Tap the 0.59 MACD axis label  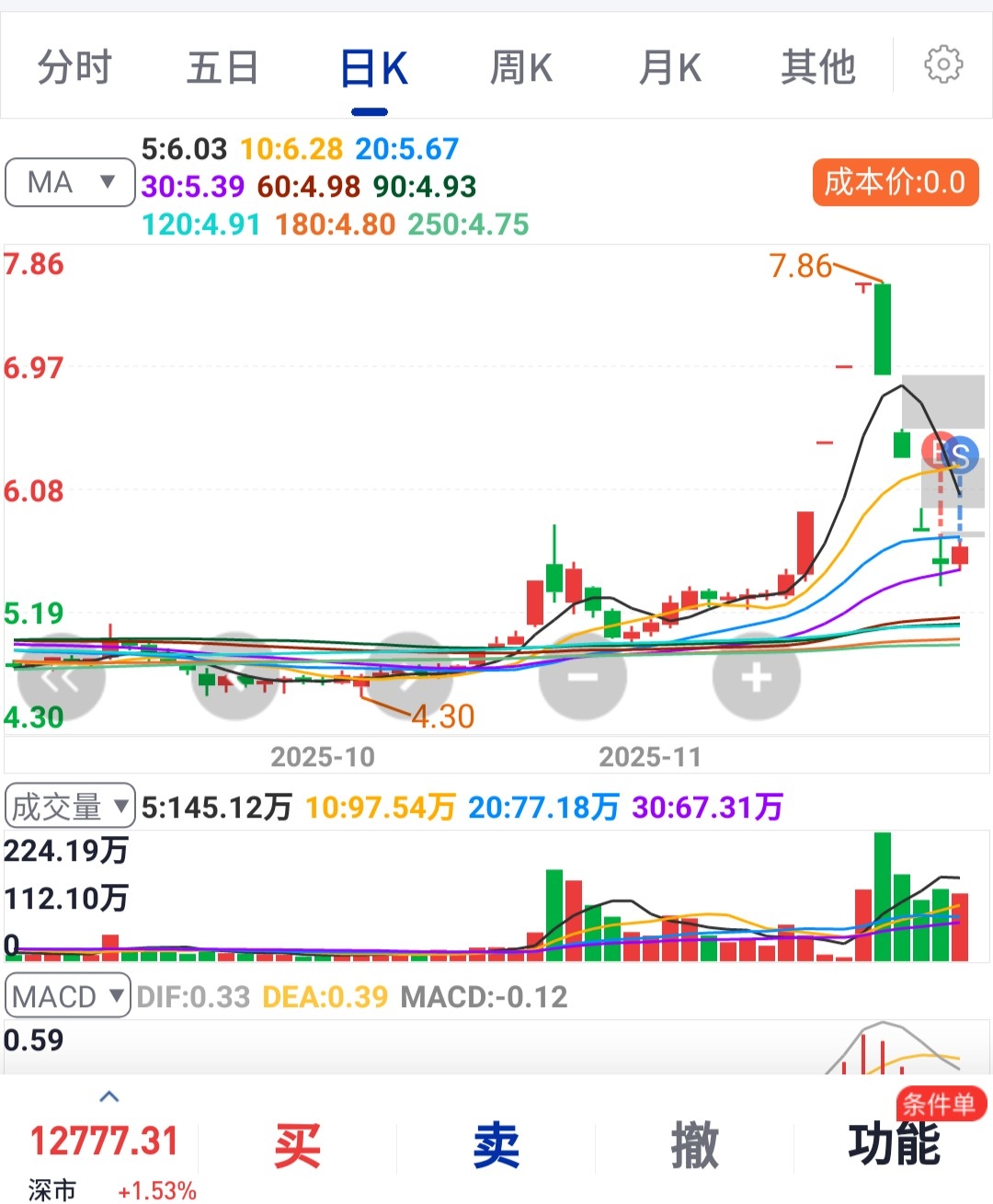(33, 1040)
